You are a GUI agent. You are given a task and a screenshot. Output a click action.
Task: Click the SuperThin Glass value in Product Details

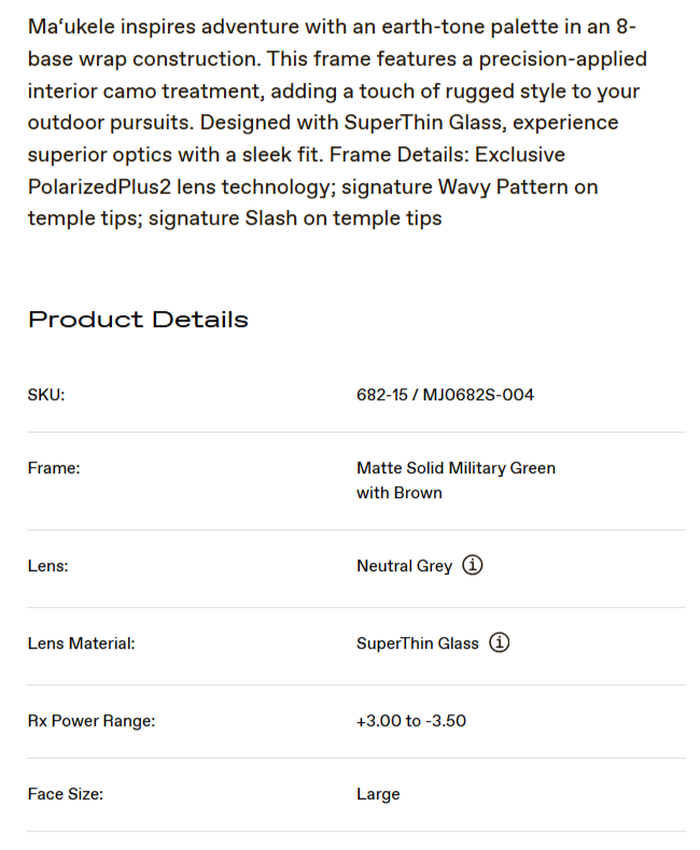pyautogui.click(x=417, y=644)
